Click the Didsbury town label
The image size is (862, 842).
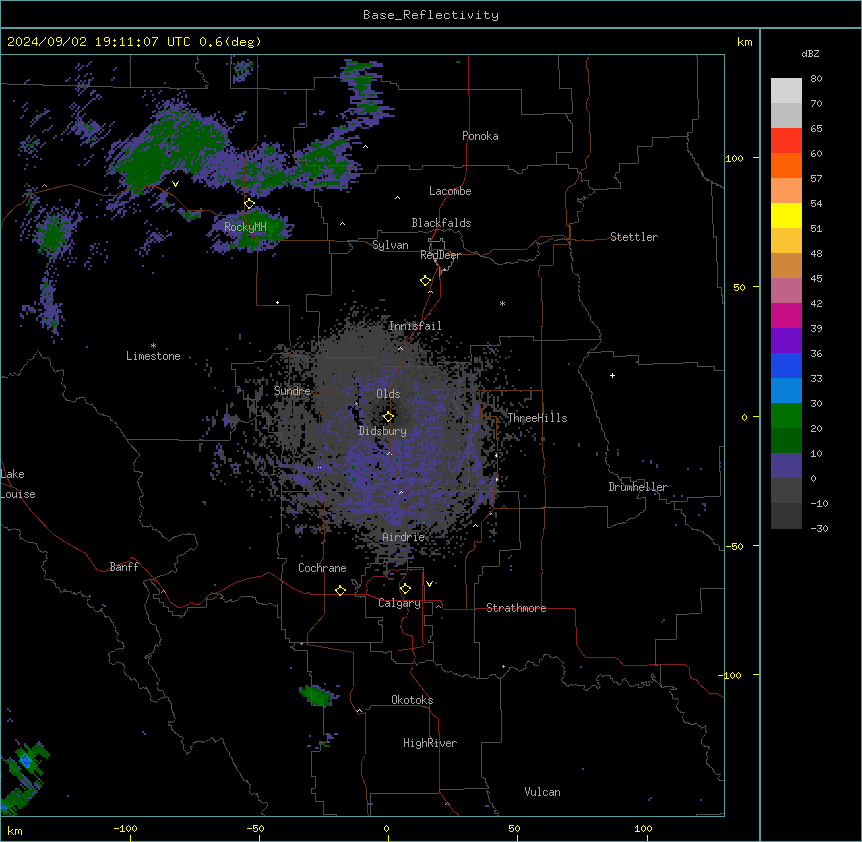382,431
